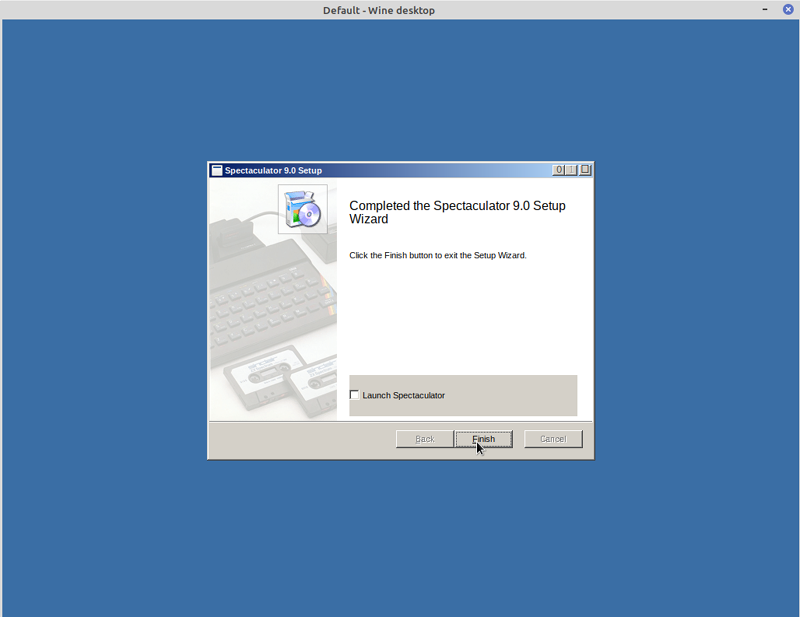Click the gray panel right of Launch Spectaculator
Image resolution: width=800 pixels, height=617 pixels.
[x=520, y=395]
